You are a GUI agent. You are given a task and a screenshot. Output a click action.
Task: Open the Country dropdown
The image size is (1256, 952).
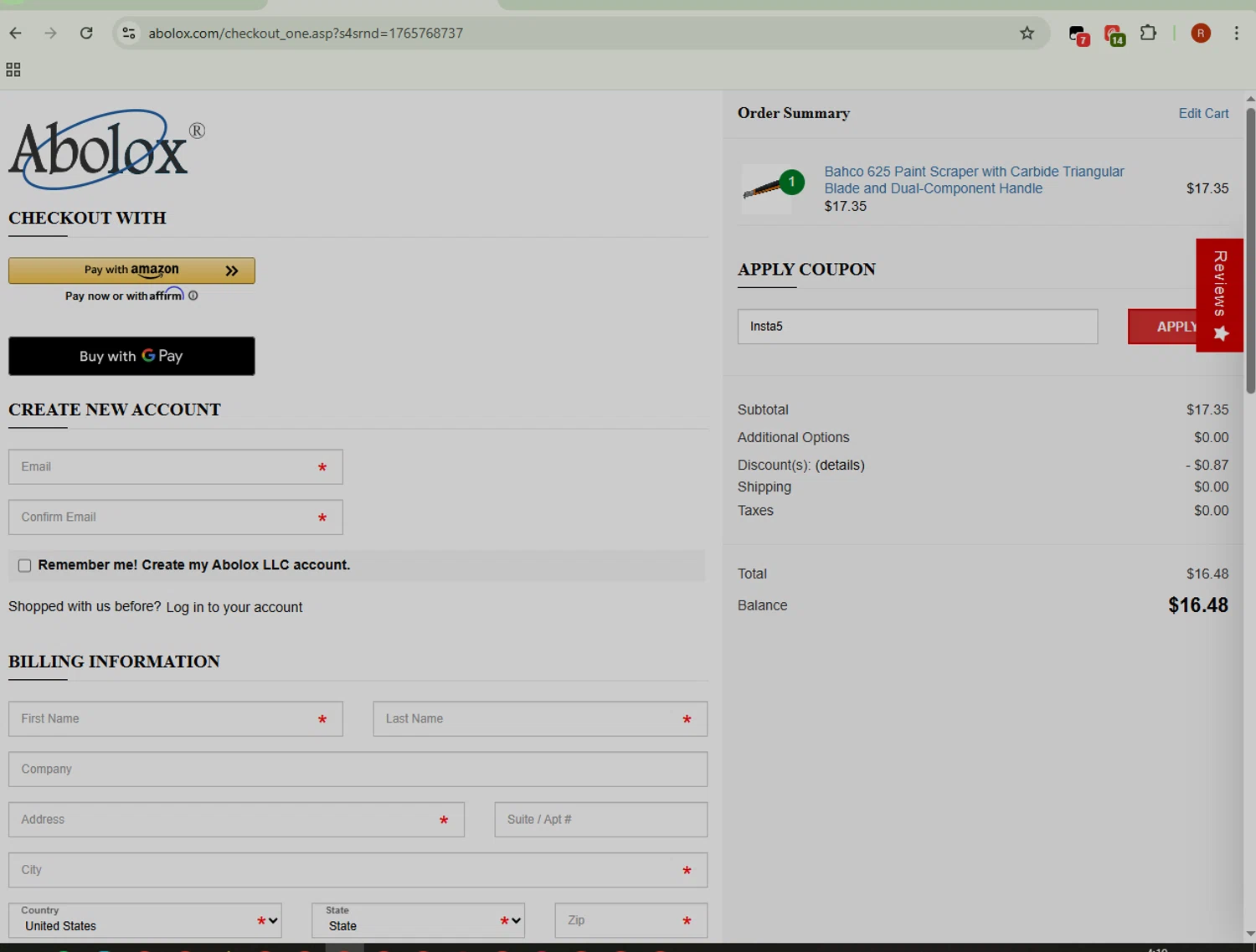point(145,920)
